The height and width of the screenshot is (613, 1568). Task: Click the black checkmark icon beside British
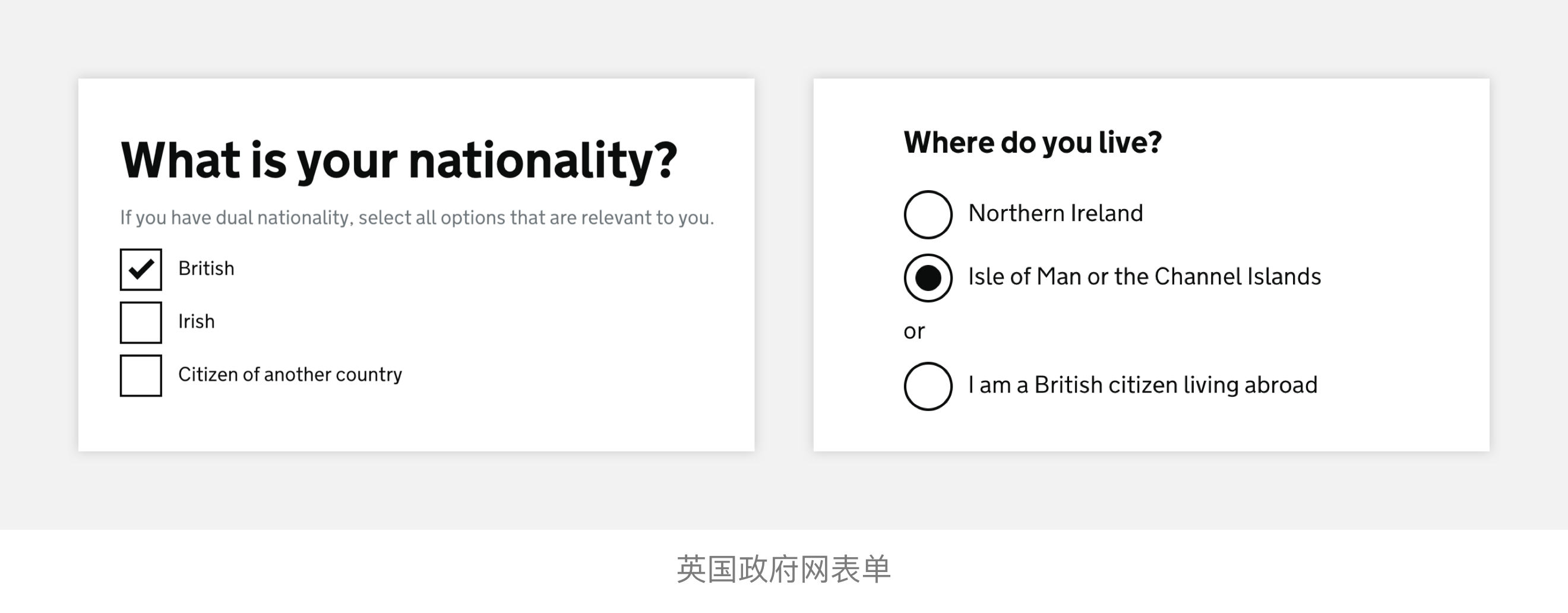pyautogui.click(x=141, y=268)
